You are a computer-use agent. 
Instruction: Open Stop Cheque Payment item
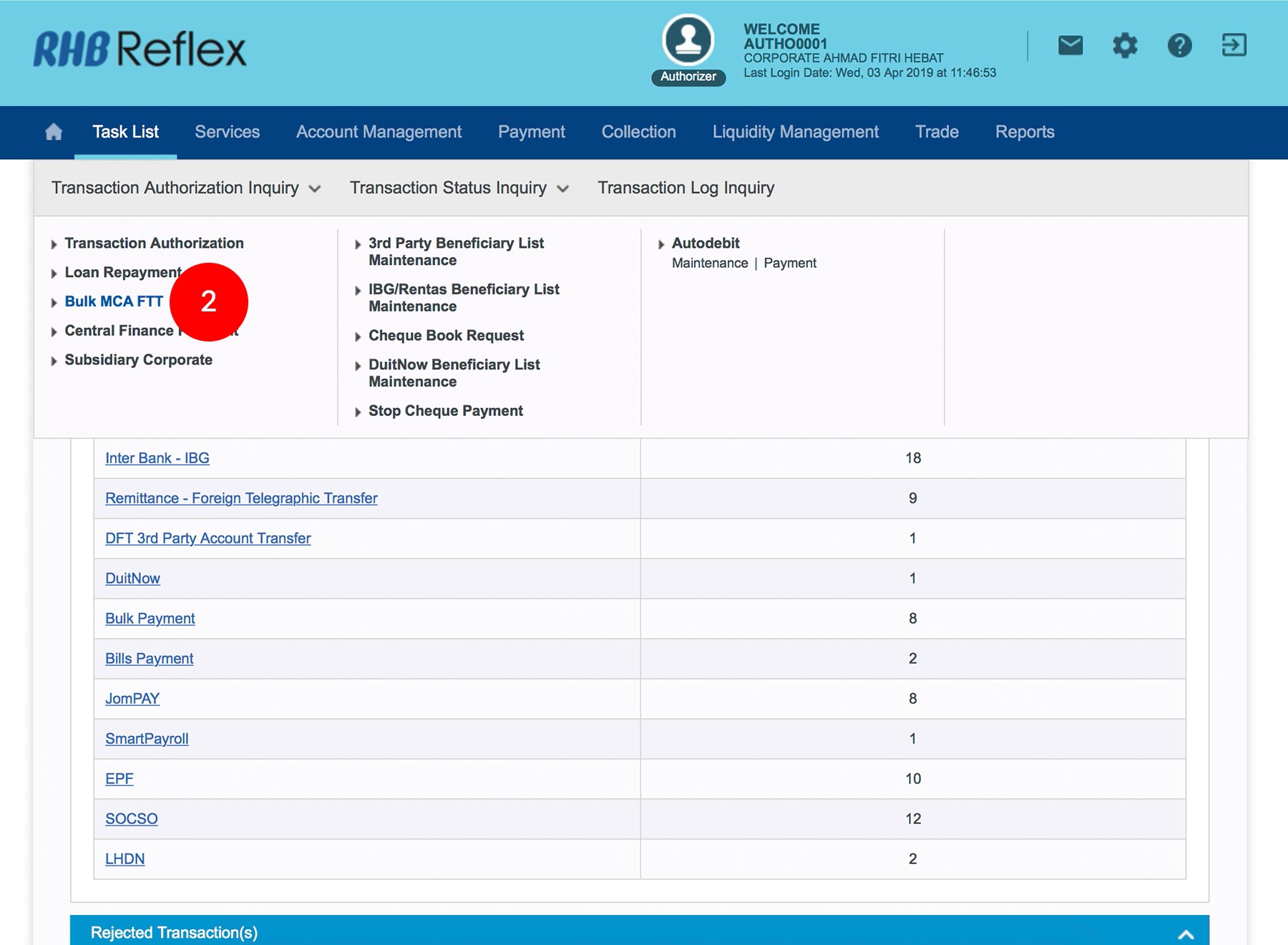445,411
